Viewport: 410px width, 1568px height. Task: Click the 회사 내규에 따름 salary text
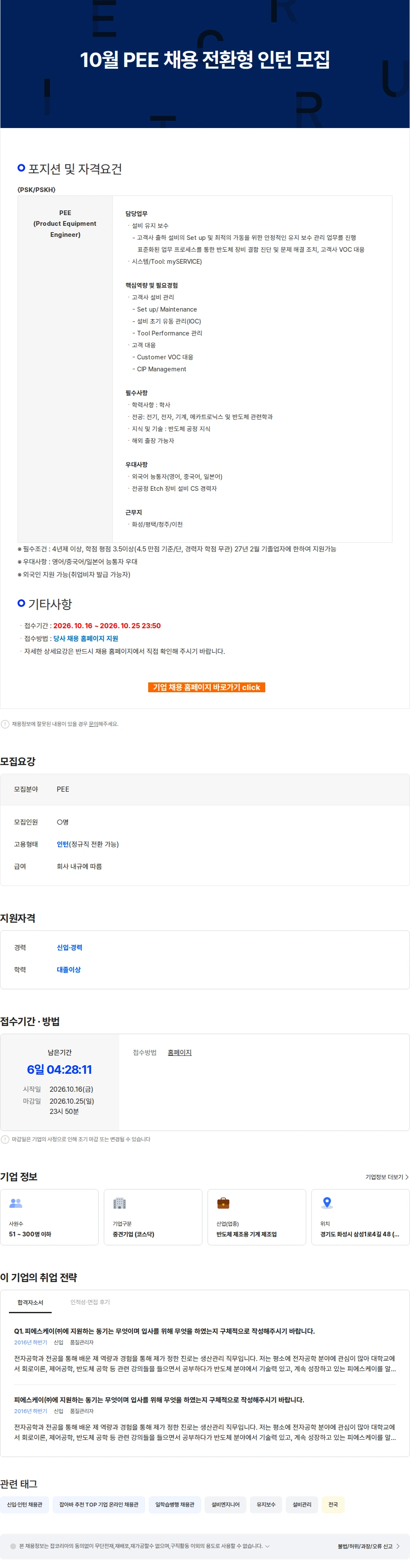pos(79,866)
